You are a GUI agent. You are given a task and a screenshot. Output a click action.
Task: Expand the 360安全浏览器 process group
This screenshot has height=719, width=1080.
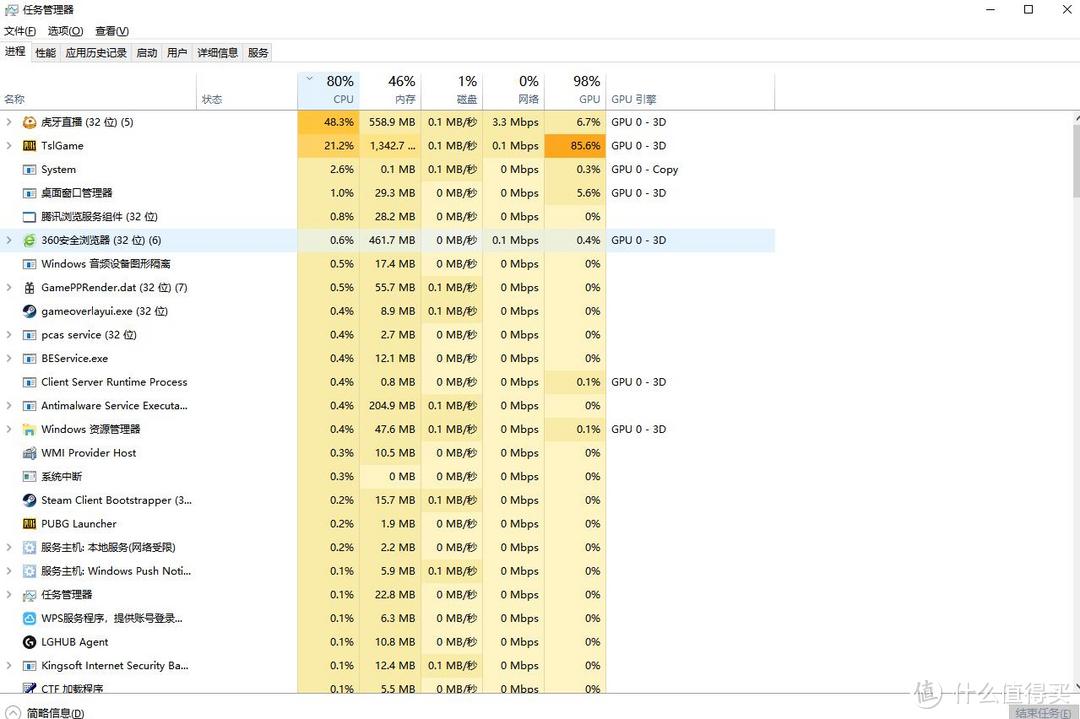[x=9, y=240]
